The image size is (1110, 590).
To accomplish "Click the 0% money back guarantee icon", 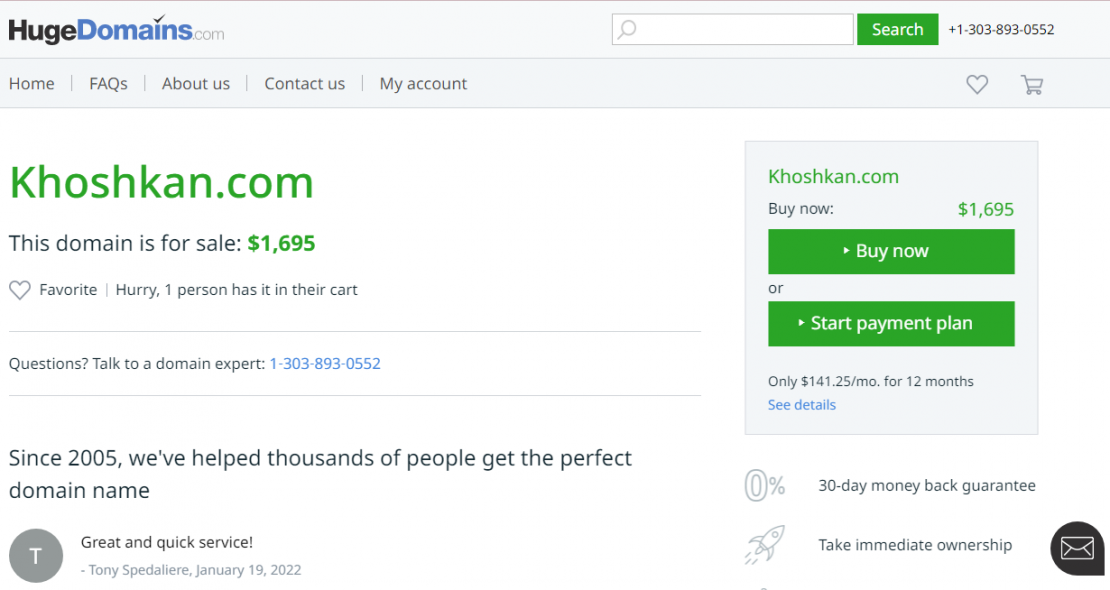I will point(765,486).
